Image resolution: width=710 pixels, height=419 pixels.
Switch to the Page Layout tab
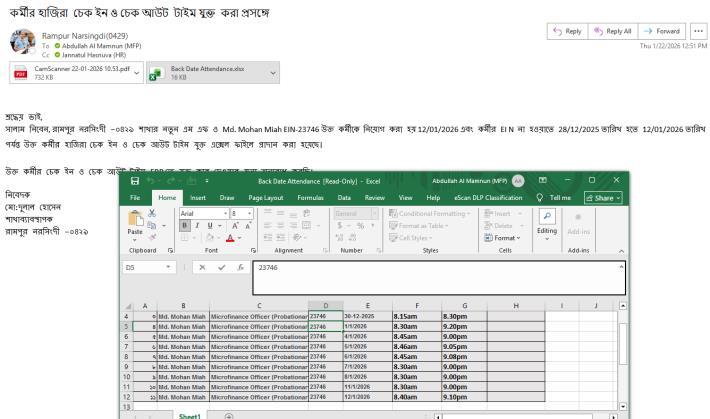[264, 198]
